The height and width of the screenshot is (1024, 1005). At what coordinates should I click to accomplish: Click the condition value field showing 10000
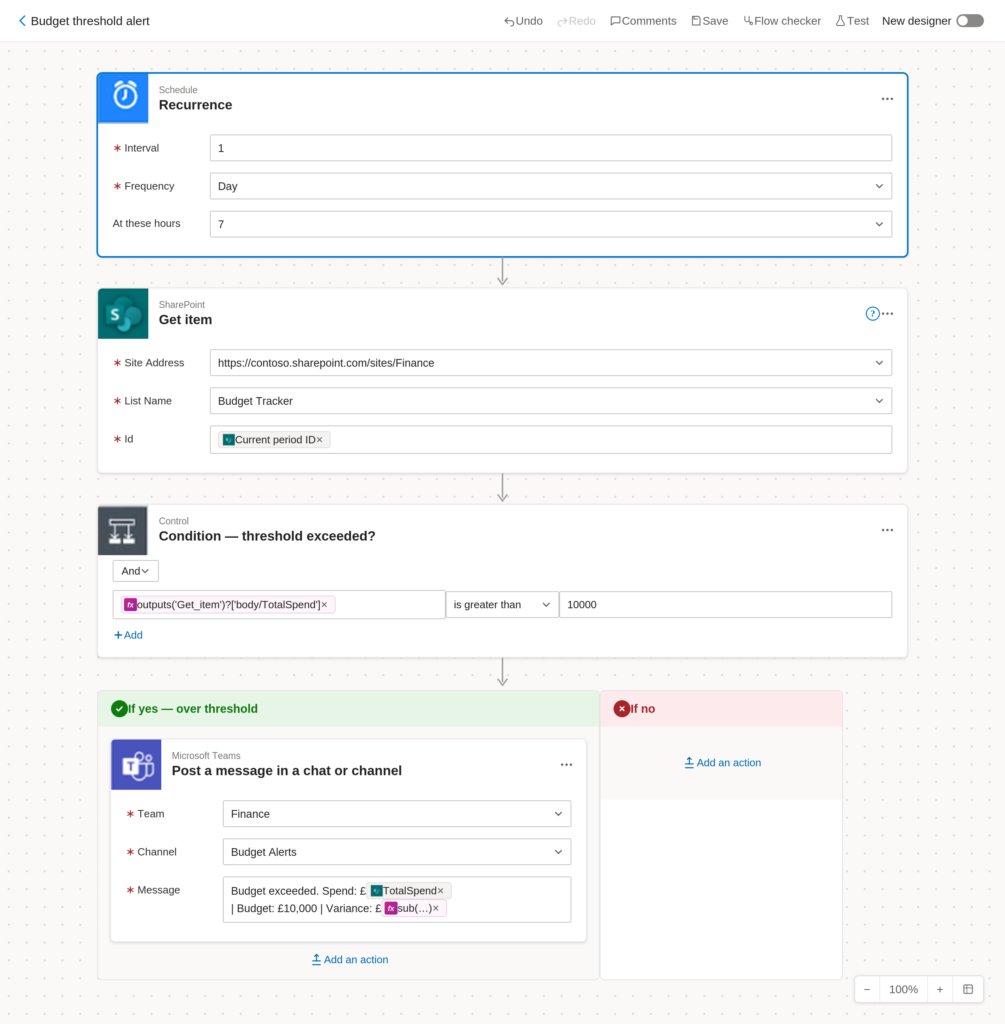click(726, 605)
